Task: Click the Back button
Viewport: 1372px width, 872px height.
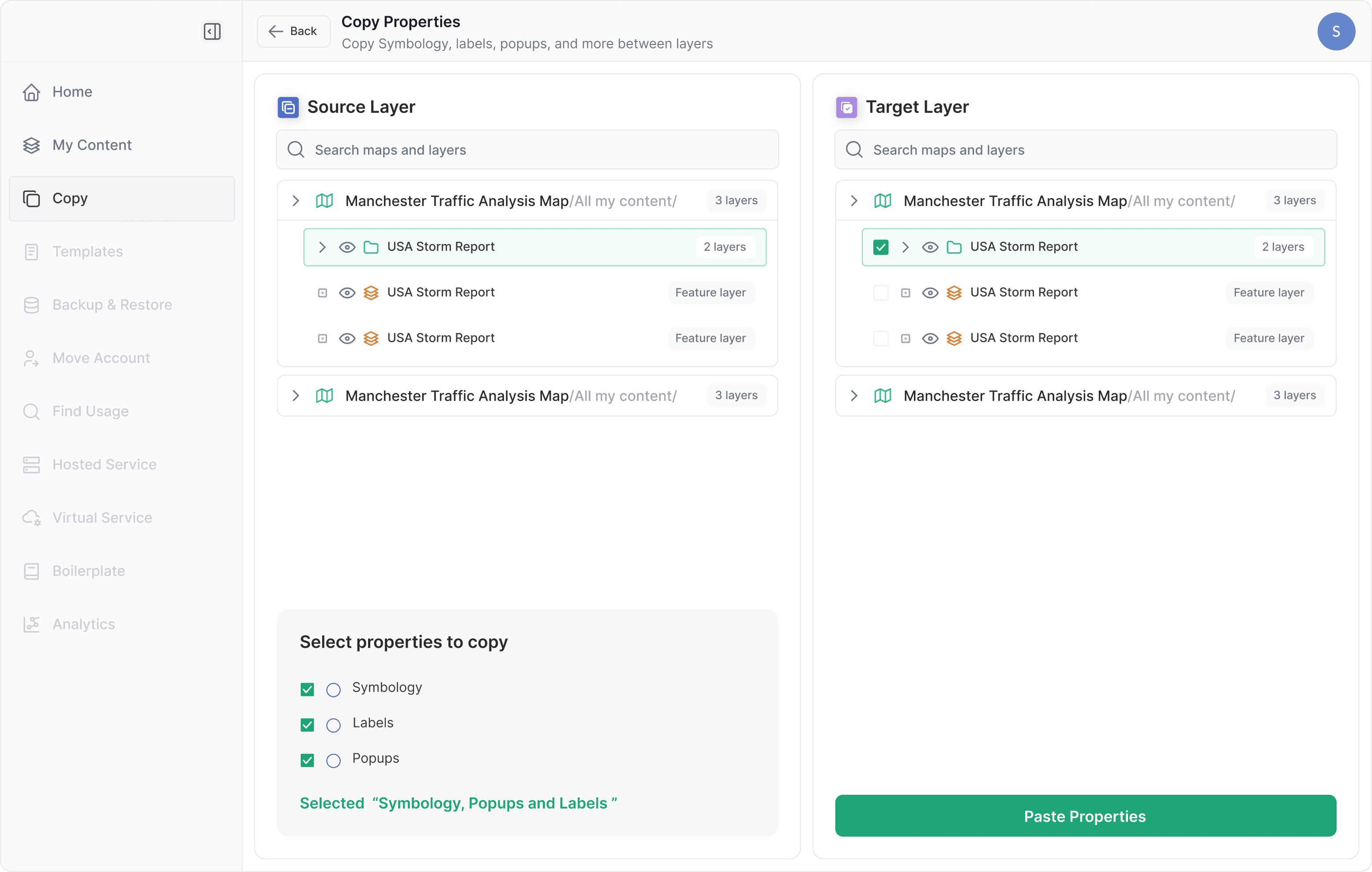Action: click(293, 31)
